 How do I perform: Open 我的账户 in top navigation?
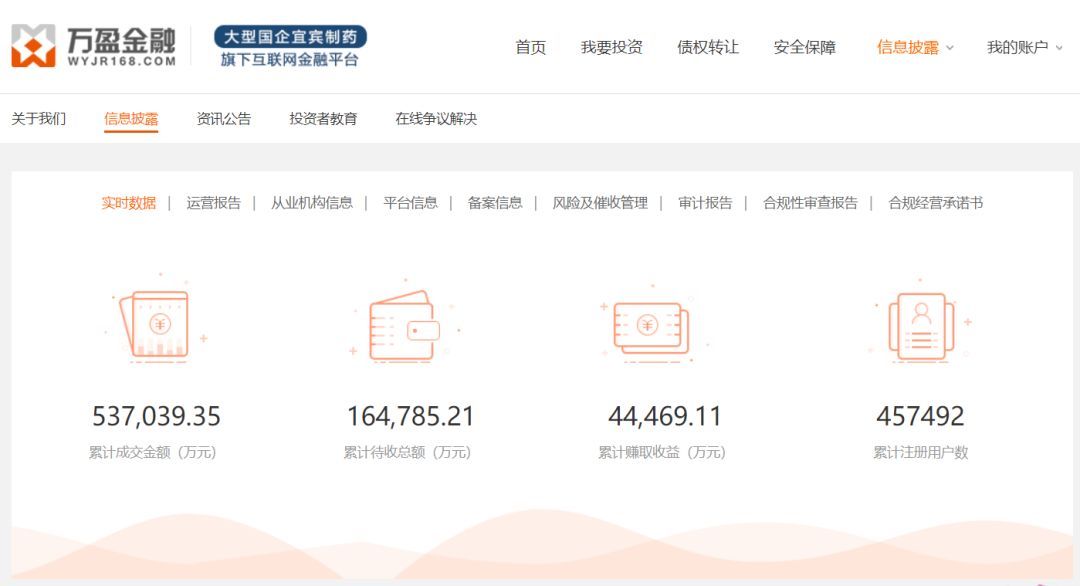pyautogui.click(x=1017, y=48)
